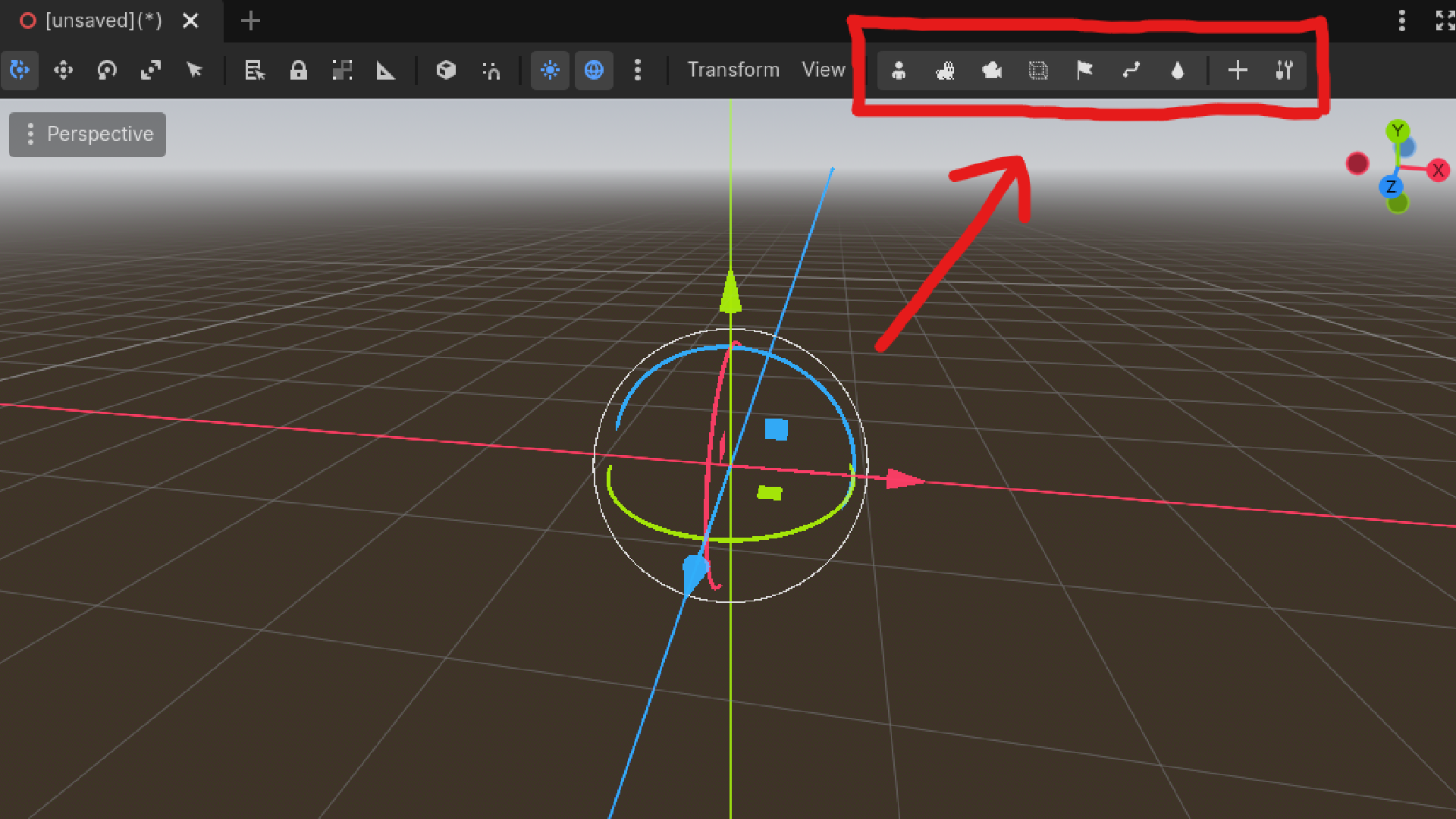Click the red X axis on orientation gizmo
This screenshot has width=1456, height=819.
(x=1438, y=171)
